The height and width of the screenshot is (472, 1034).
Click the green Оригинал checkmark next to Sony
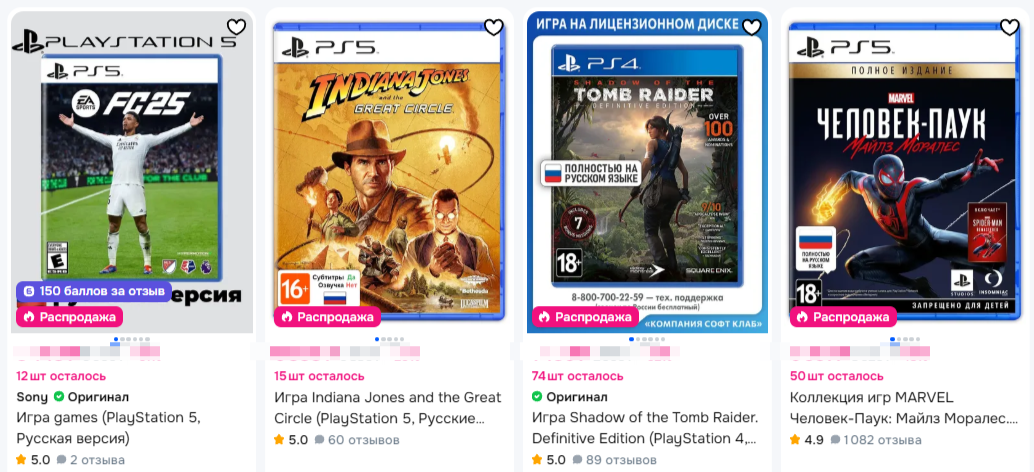coord(59,397)
